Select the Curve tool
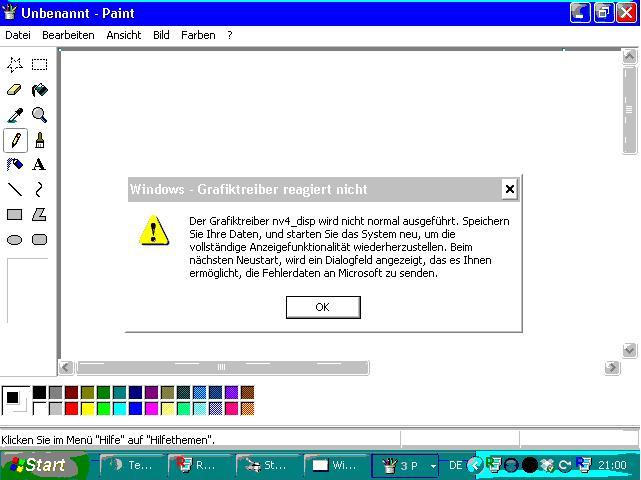 [x=39, y=189]
